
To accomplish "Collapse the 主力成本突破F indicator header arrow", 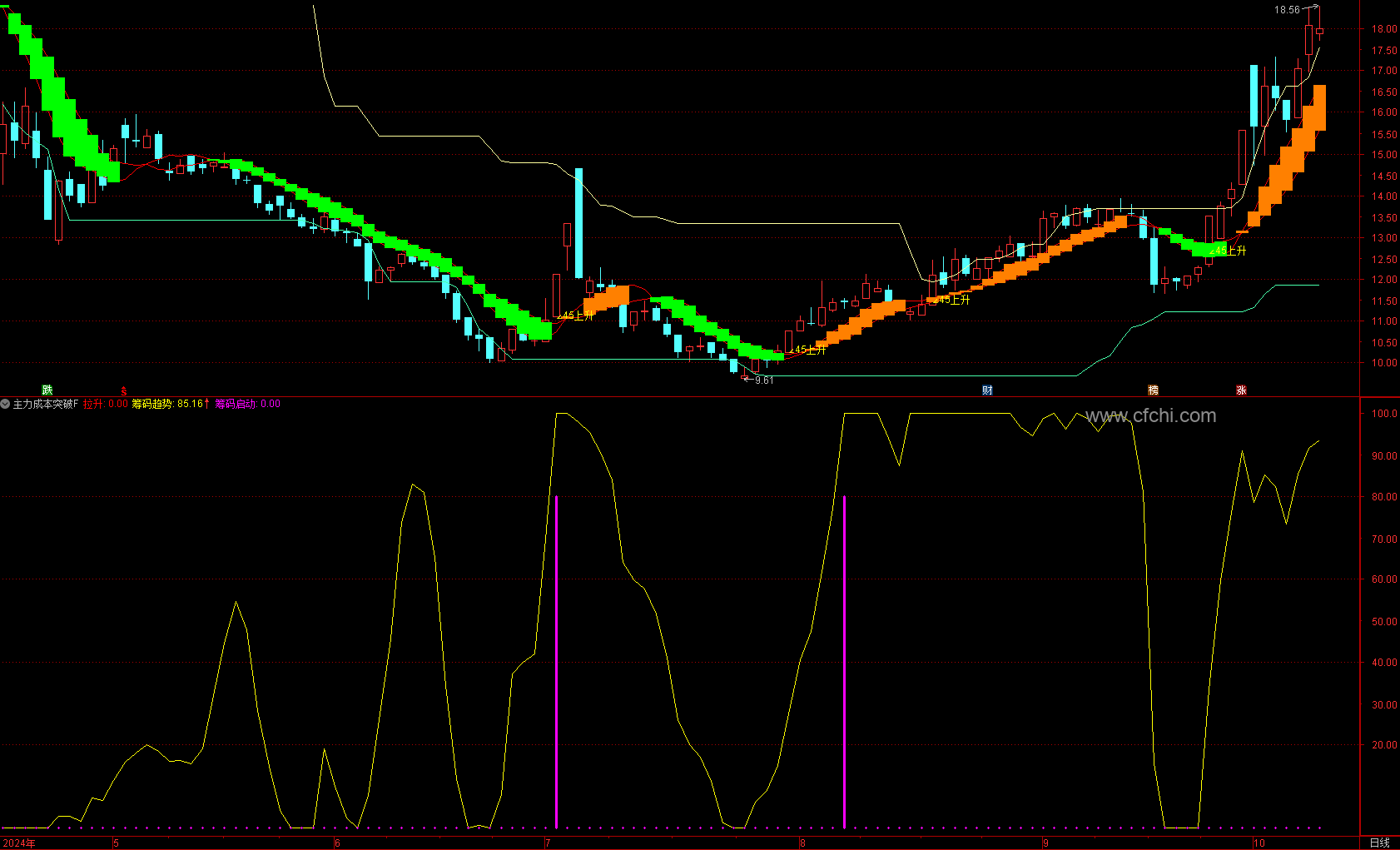I will tap(5, 404).
